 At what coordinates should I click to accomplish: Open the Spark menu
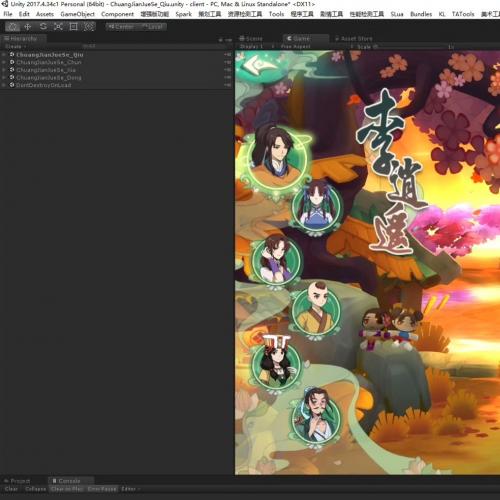point(183,14)
